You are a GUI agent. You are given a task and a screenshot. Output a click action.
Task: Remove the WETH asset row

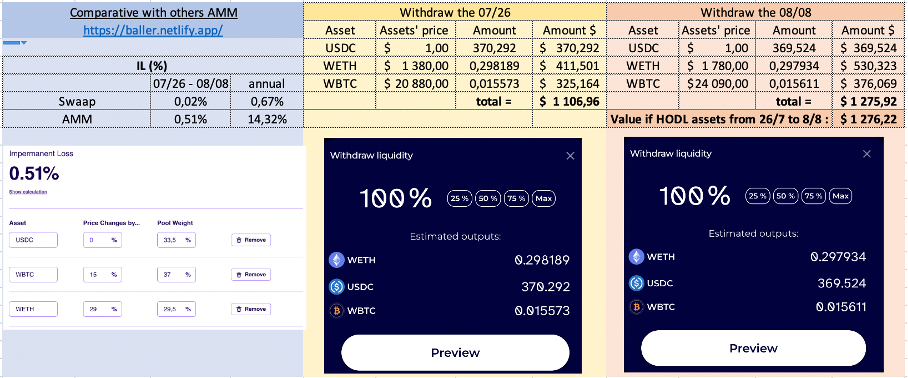[251, 309]
